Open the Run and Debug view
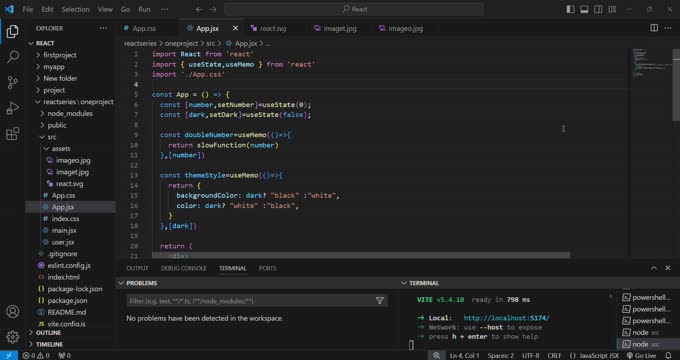This screenshot has width=680, height=360. click(x=13, y=108)
